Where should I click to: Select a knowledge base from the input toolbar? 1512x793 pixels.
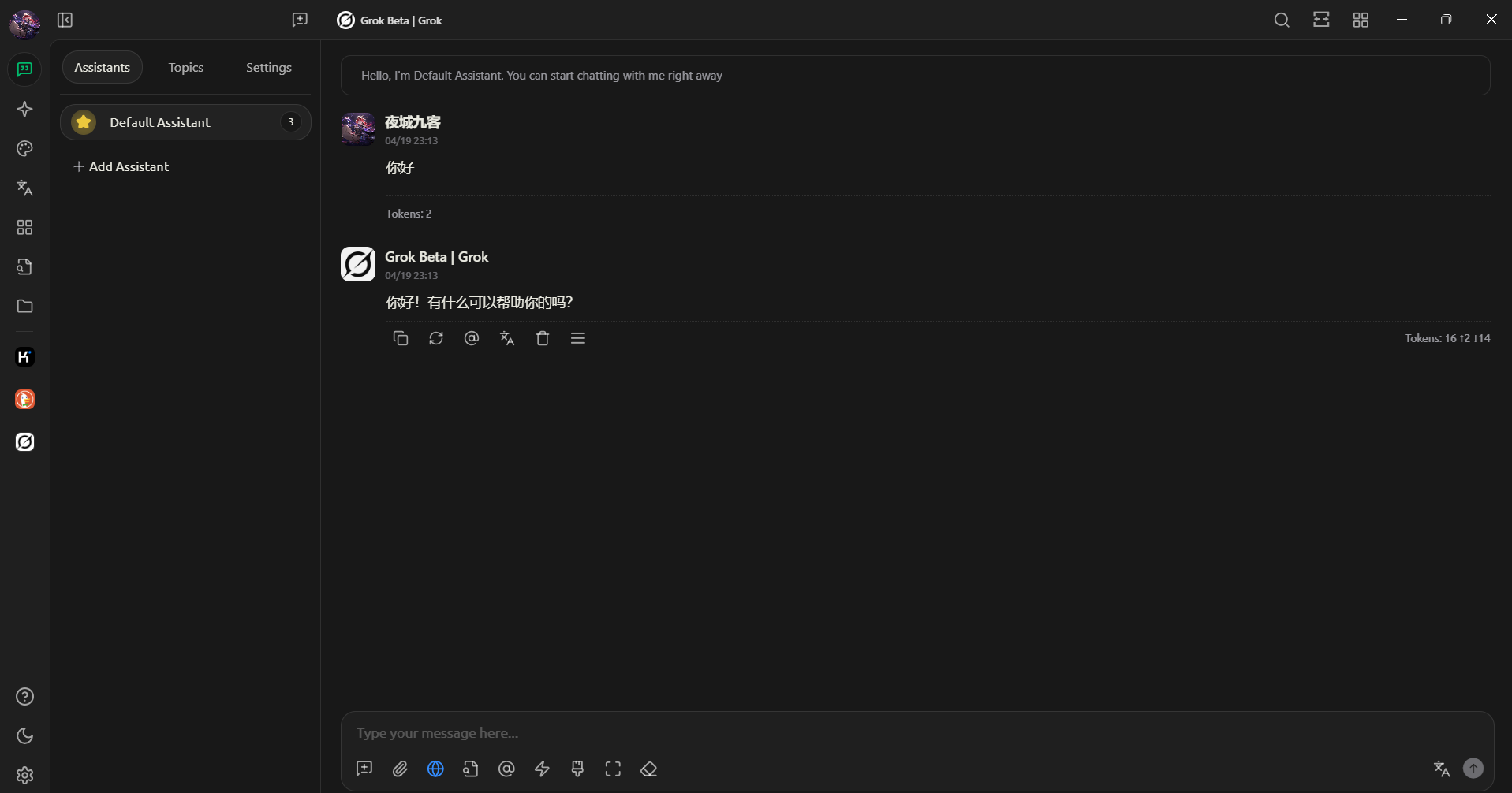[471, 769]
